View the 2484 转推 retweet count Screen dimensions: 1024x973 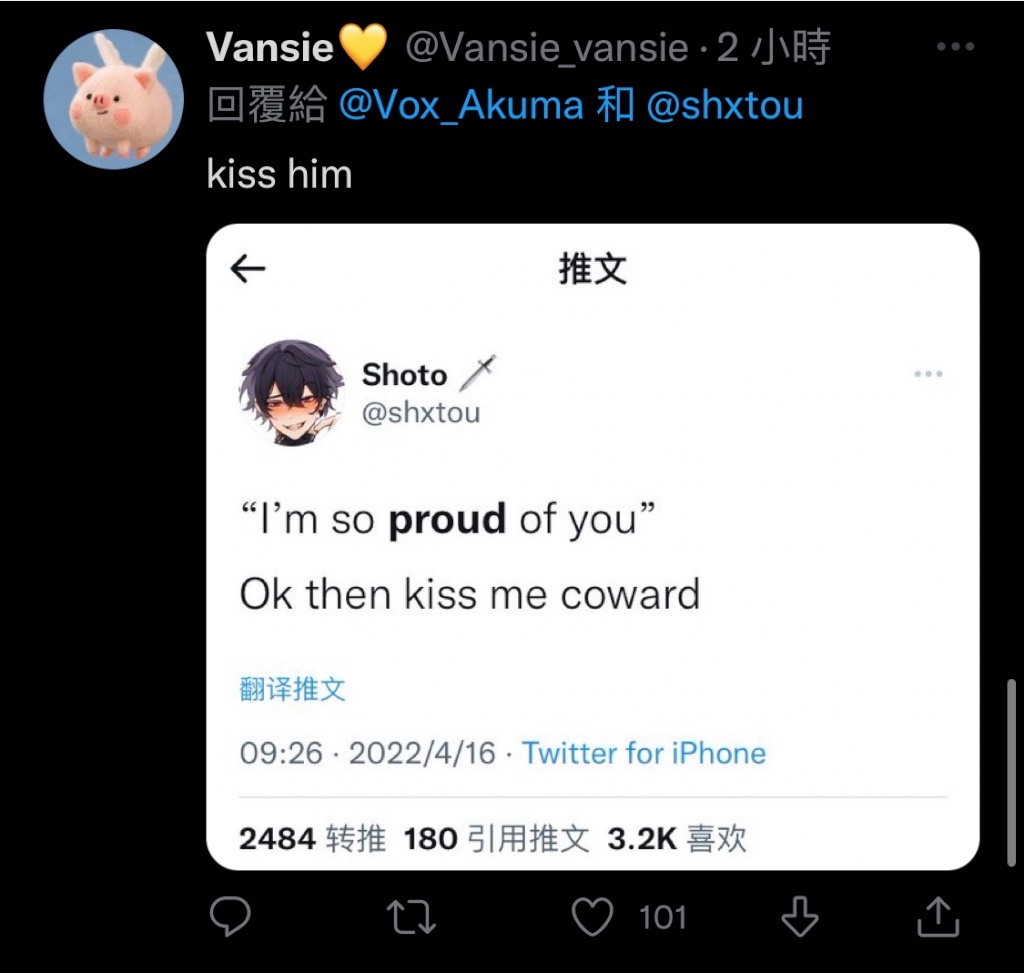click(x=312, y=838)
